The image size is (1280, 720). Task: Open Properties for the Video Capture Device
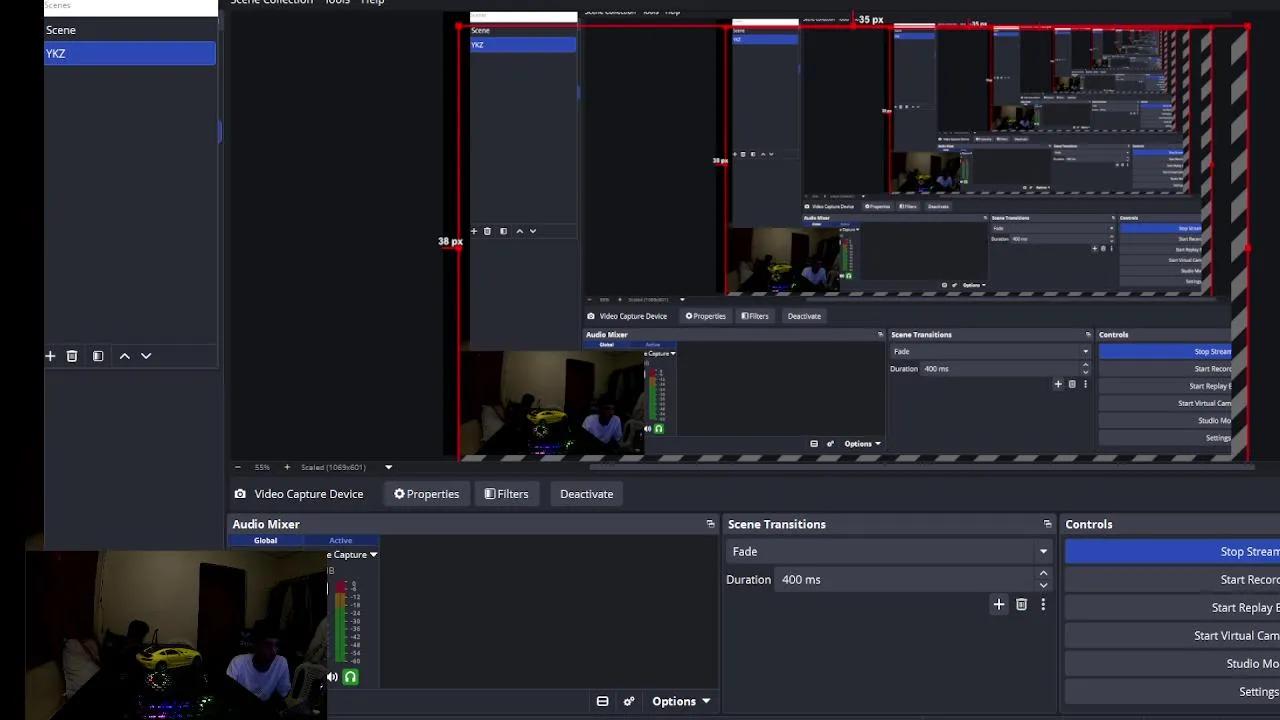coord(426,494)
